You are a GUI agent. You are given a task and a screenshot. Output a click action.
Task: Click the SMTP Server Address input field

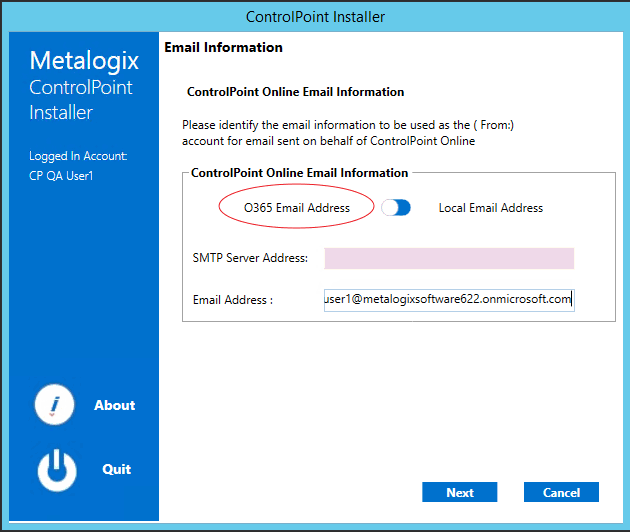(449, 259)
